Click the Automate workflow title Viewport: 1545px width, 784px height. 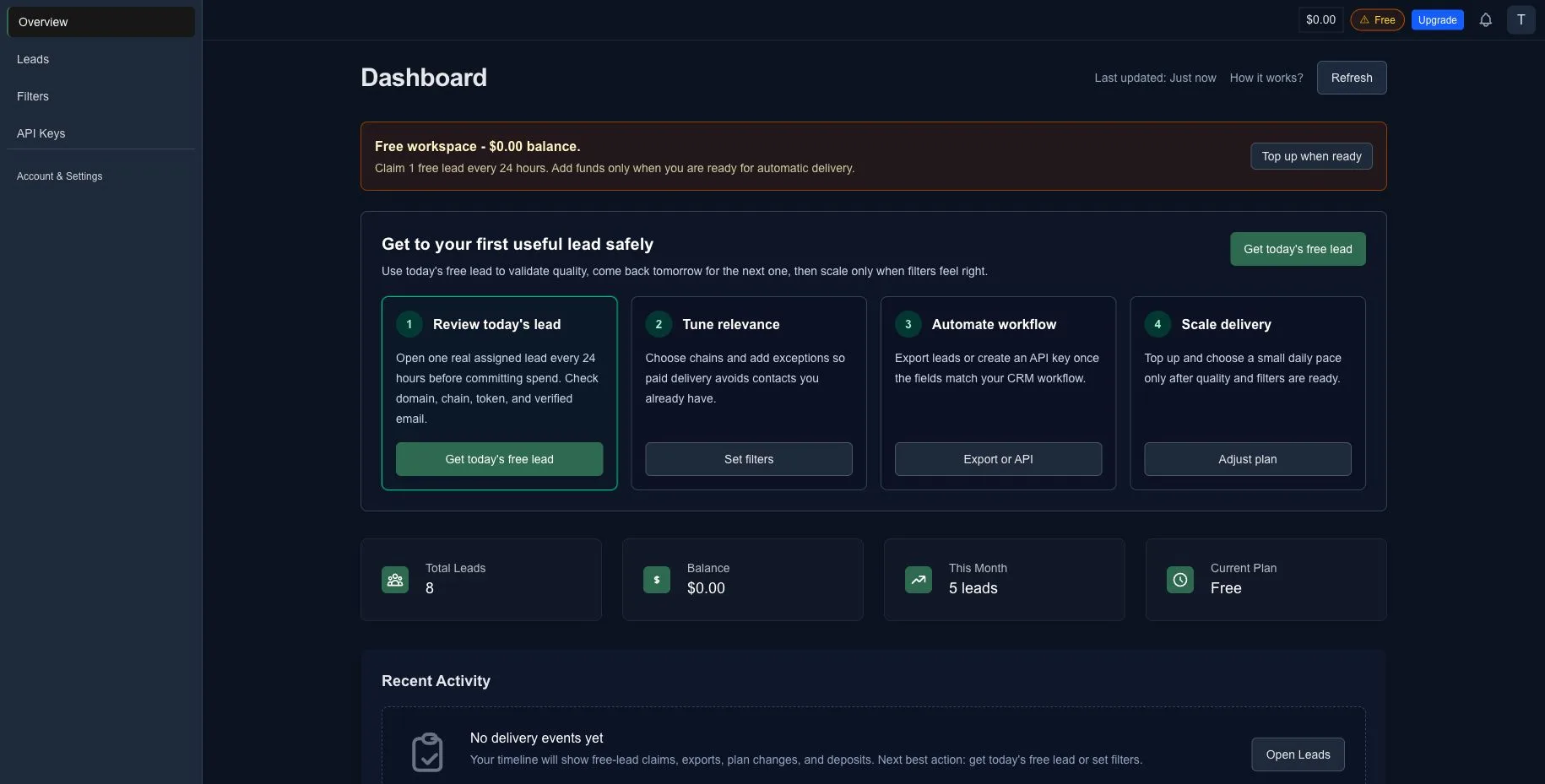pyautogui.click(x=994, y=324)
